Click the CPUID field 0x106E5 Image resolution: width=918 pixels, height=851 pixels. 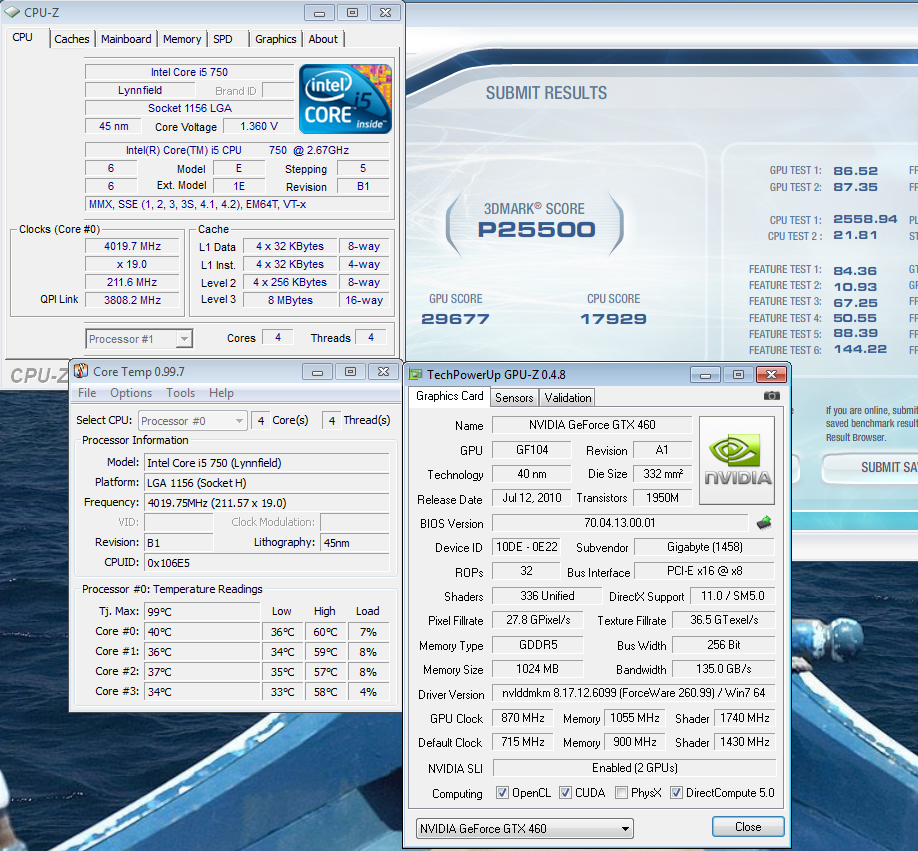266,563
